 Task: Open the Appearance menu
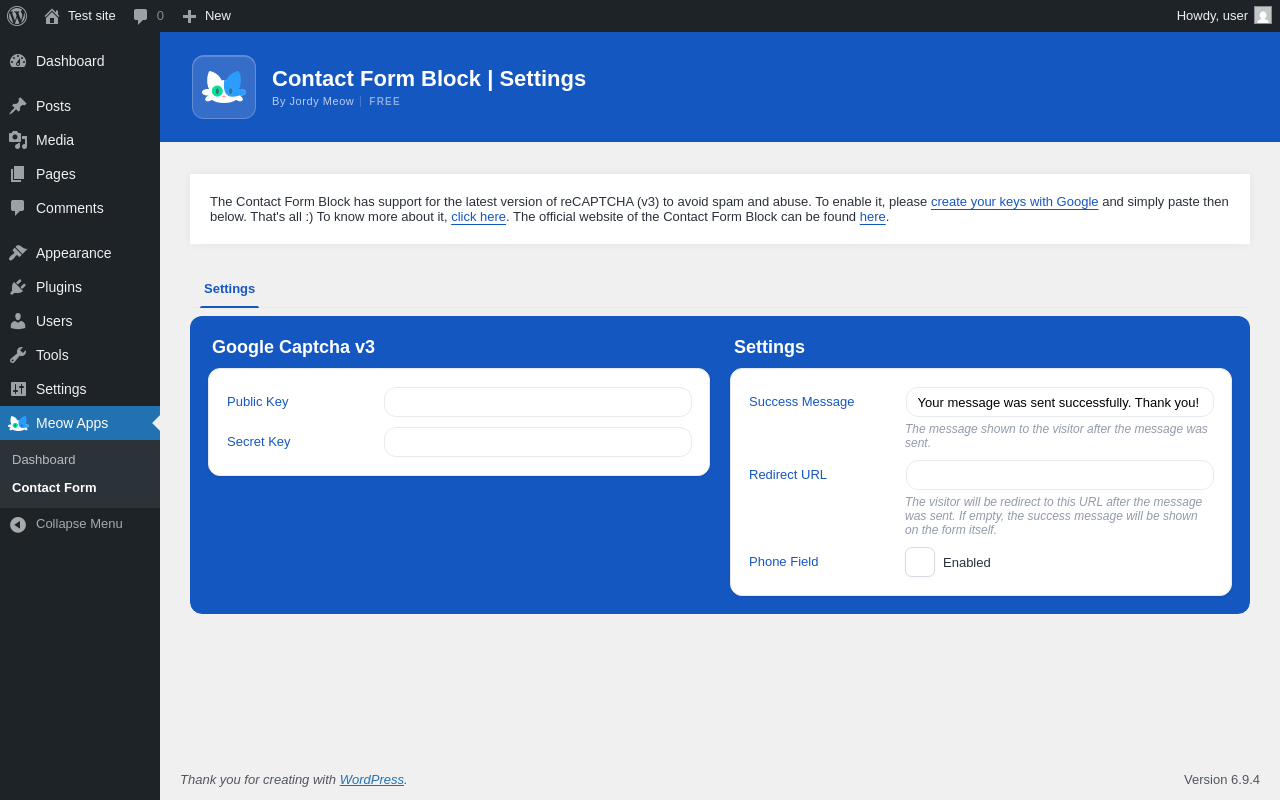(73, 253)
